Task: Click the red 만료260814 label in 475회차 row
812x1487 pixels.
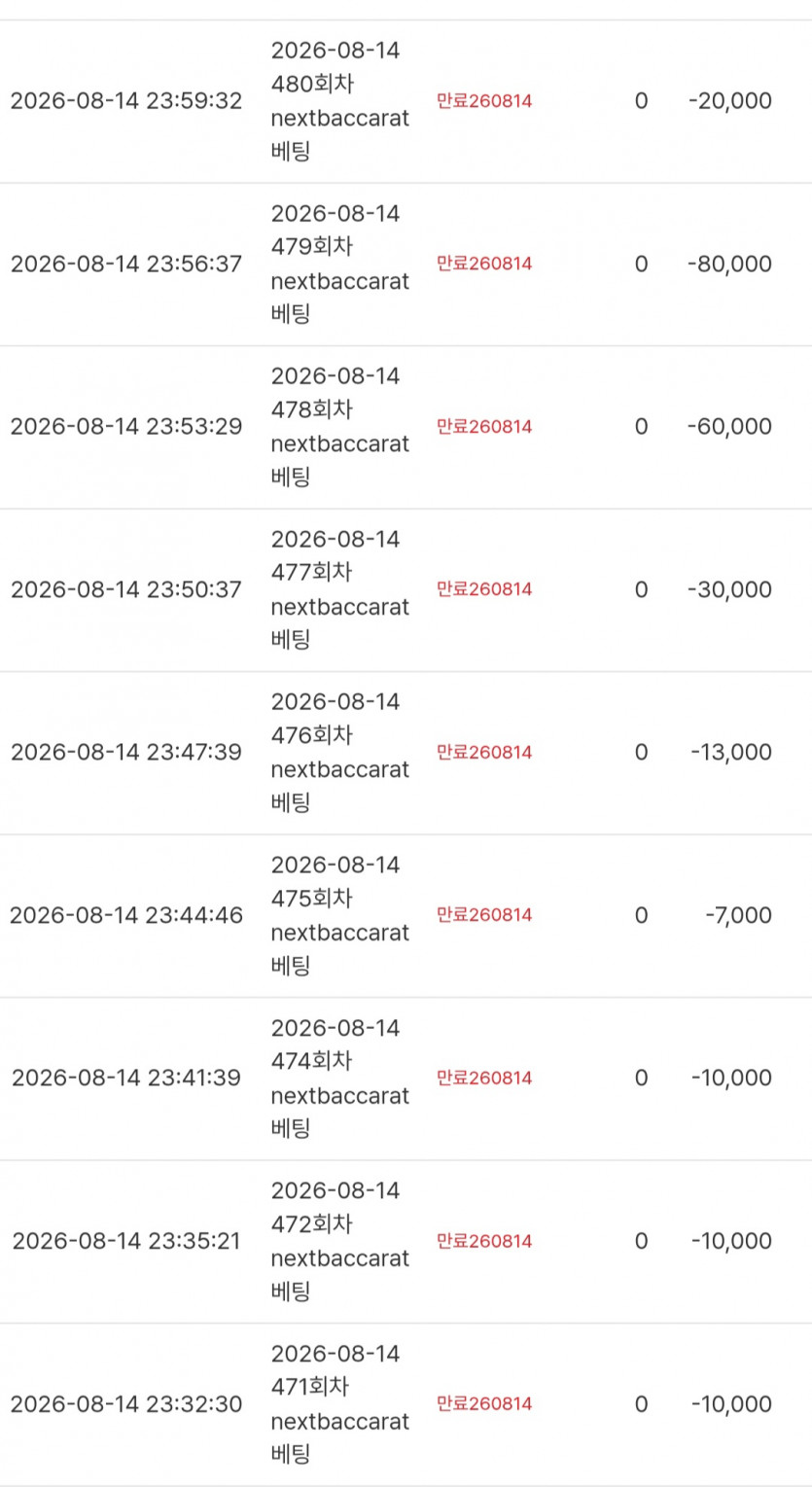Action: [x=484, y=915]
